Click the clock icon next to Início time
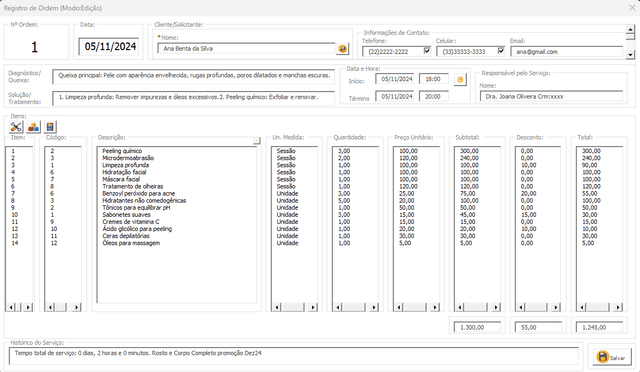The height and width of the screenshot is (372, 640). (x=460, y=80)
